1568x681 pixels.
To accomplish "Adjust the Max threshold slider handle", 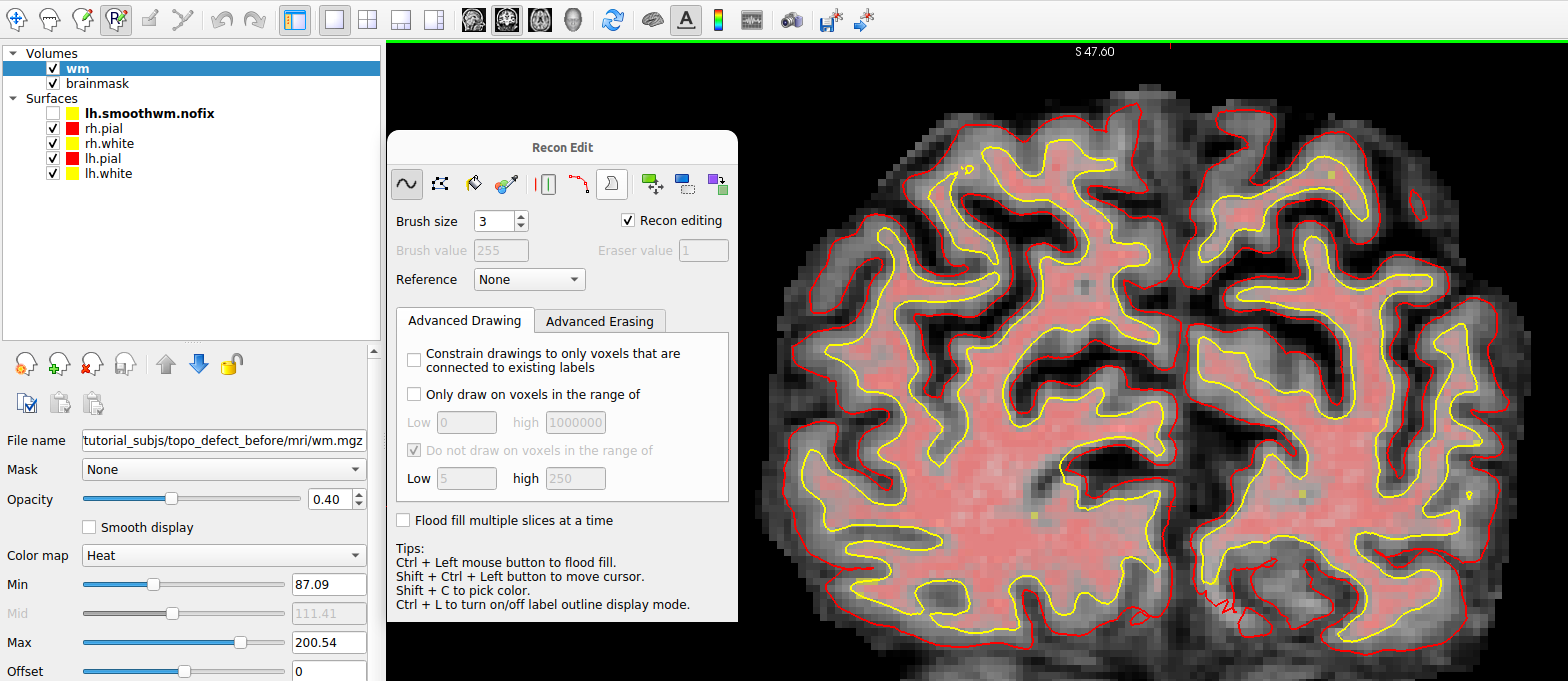I will (x=240, y=642).
